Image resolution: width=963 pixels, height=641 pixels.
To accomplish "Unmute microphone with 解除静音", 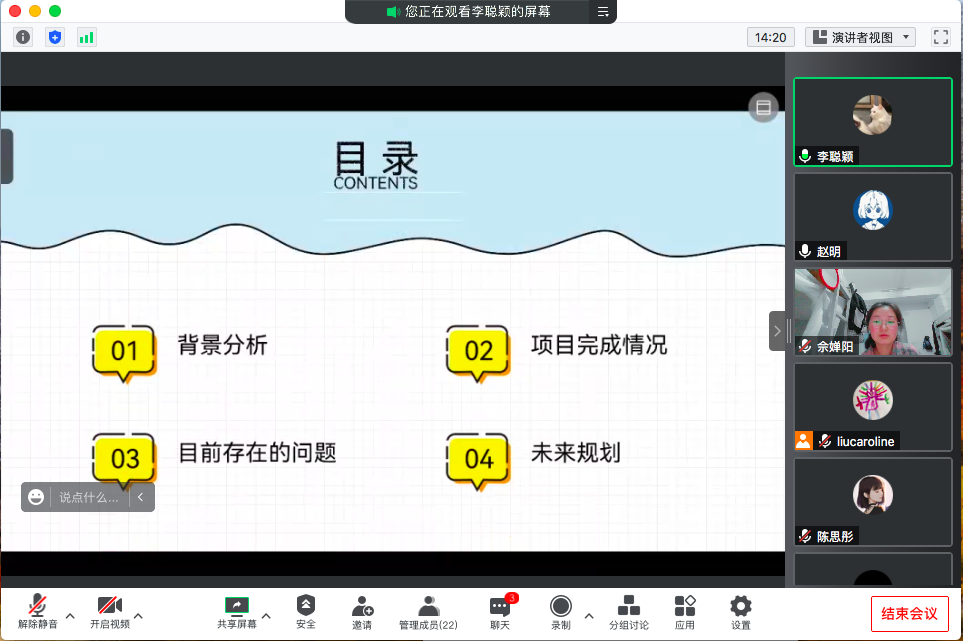I will point(37,612).
